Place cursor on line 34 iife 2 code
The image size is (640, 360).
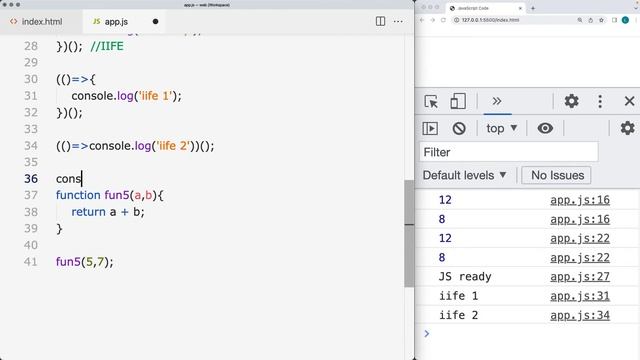pyautogui.click(x=135, y=146)
